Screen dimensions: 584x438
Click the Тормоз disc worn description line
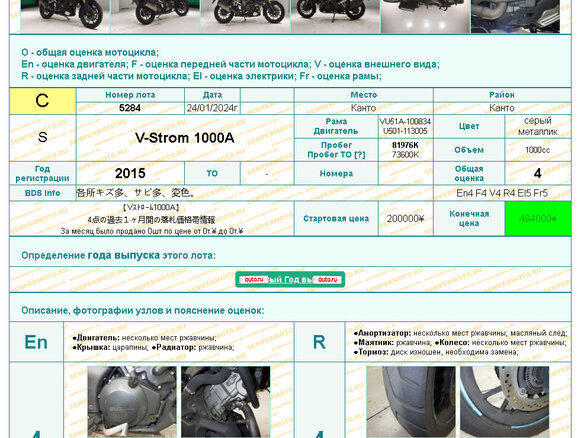436,352
